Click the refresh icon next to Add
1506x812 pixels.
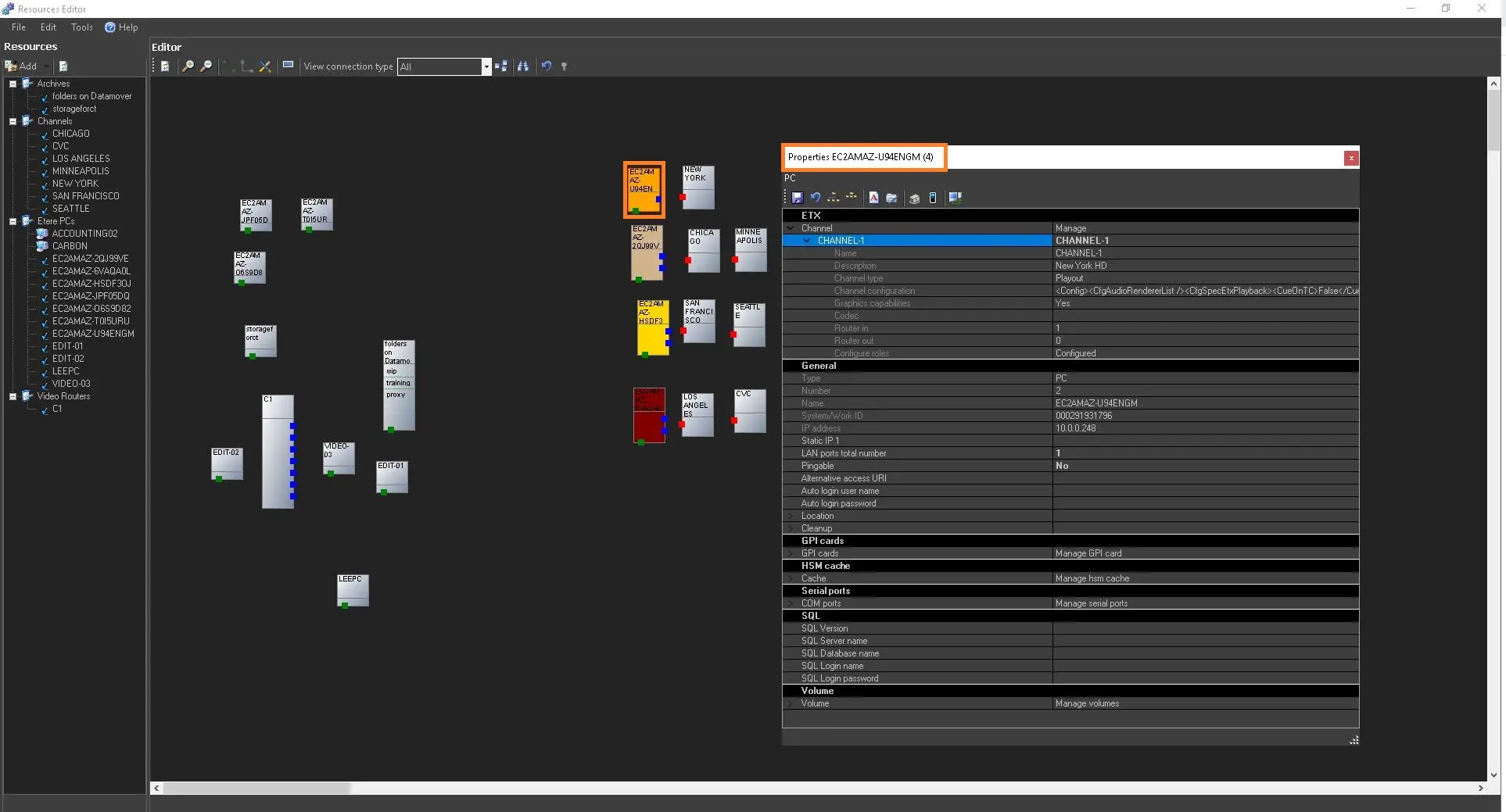[x=63, y=66]
